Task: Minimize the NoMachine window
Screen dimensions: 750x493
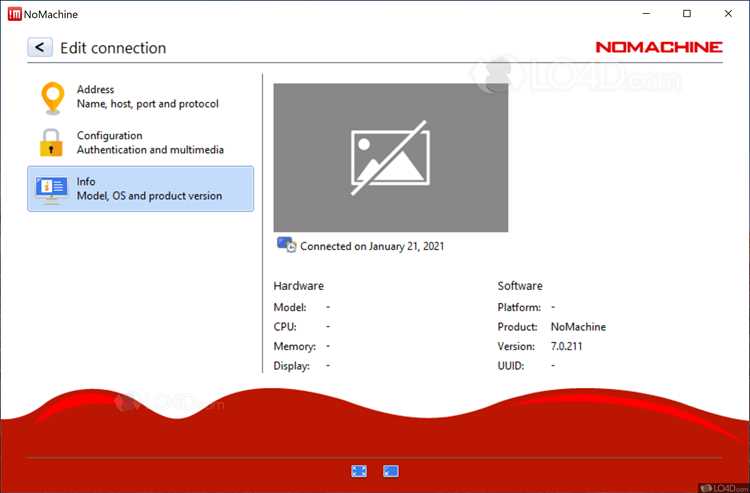Action: [646, 14]
